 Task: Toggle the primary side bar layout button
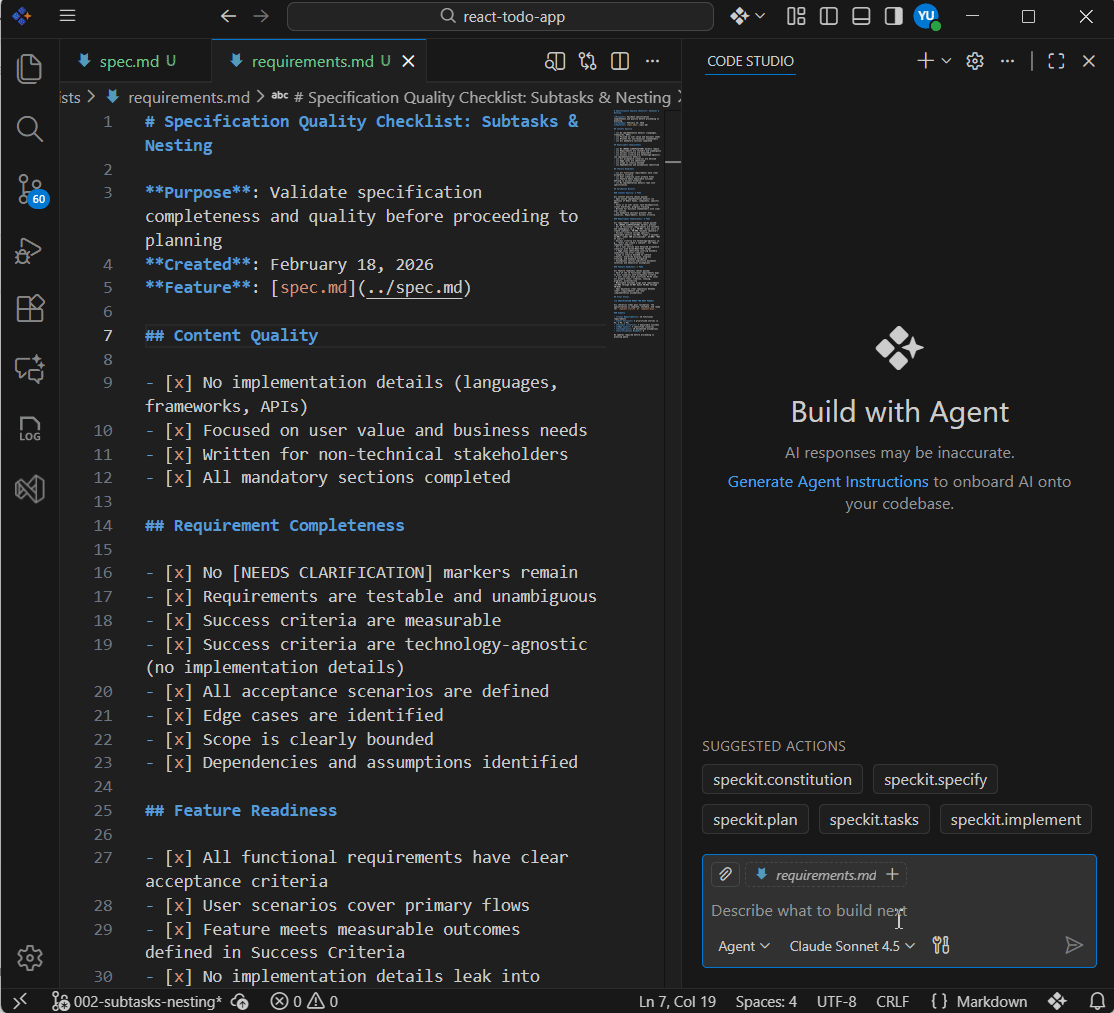(x=829, y=16)
